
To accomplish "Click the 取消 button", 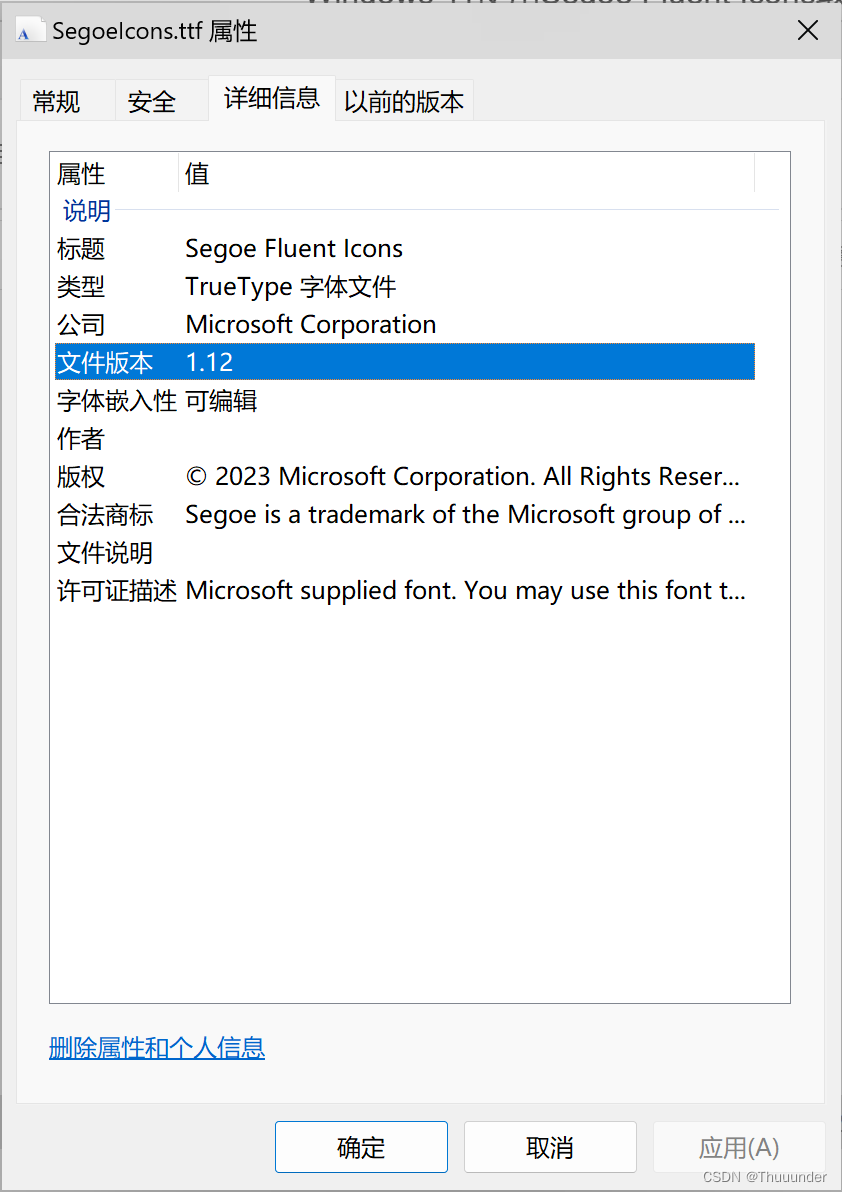I will (550, 1147).
